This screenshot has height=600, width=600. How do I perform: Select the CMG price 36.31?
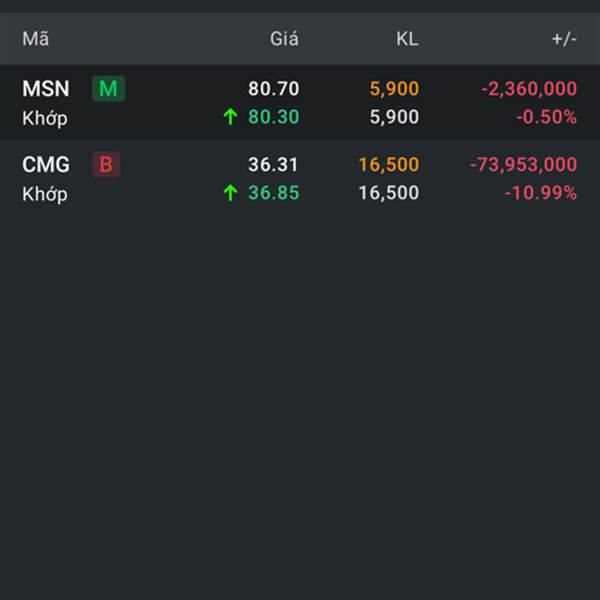(273, 165)
